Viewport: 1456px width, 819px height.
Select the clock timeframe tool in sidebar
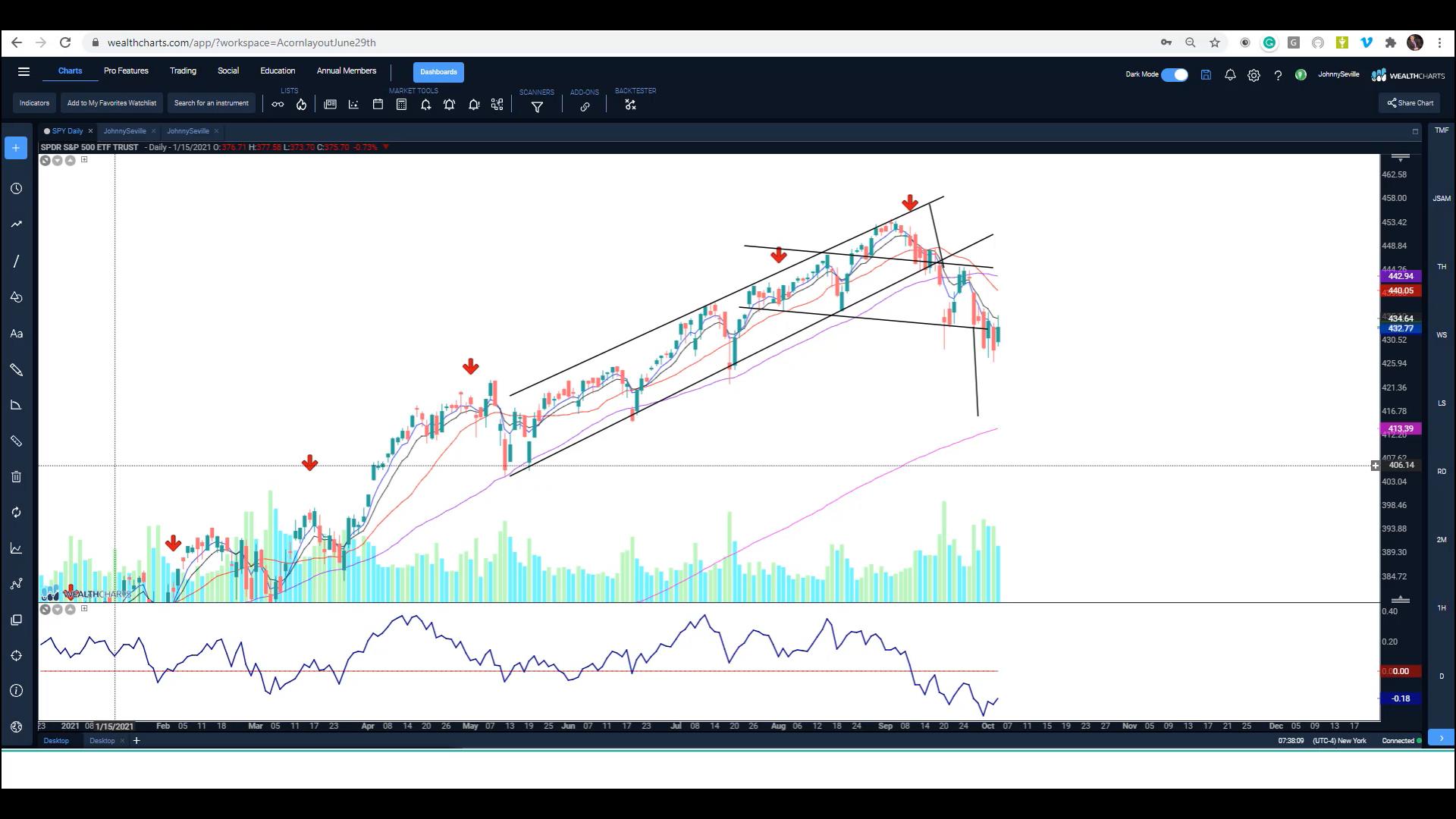(16, 188)
